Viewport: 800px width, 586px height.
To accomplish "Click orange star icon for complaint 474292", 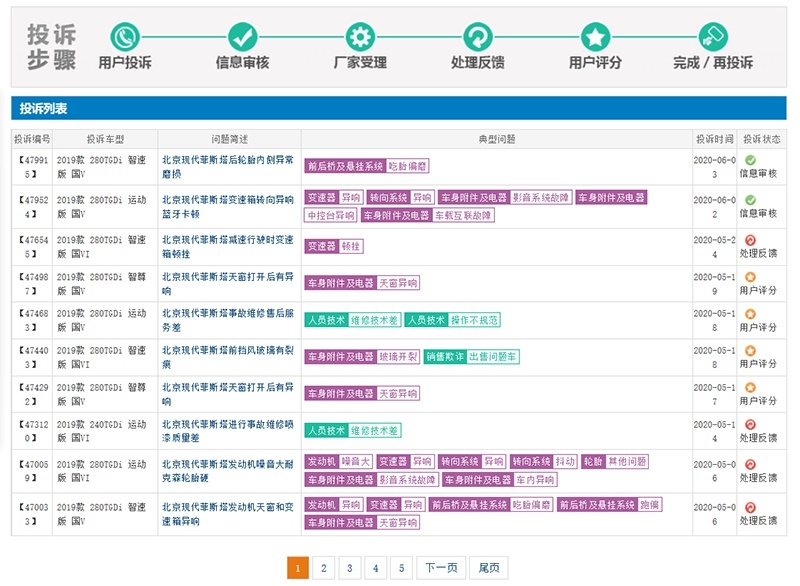I will [751, 387].
